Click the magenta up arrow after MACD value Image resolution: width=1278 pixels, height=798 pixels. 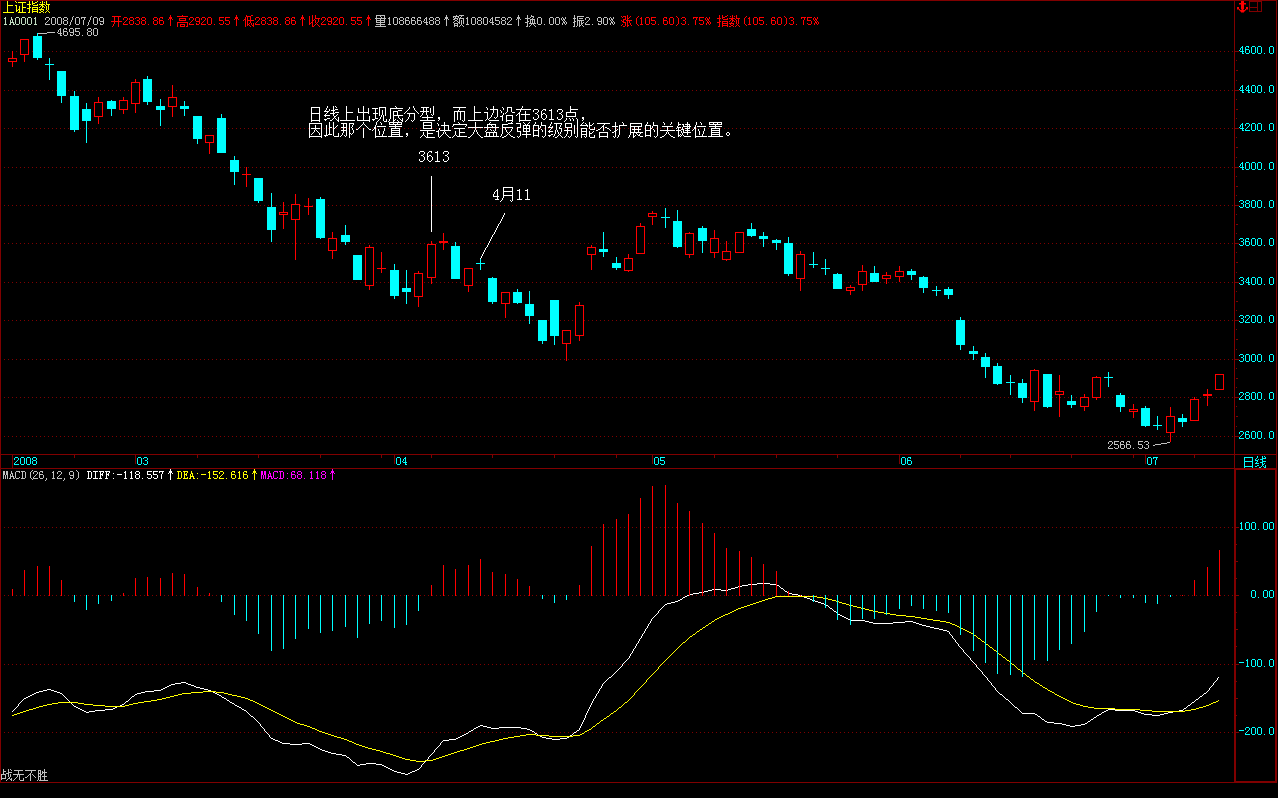(332, 476)
